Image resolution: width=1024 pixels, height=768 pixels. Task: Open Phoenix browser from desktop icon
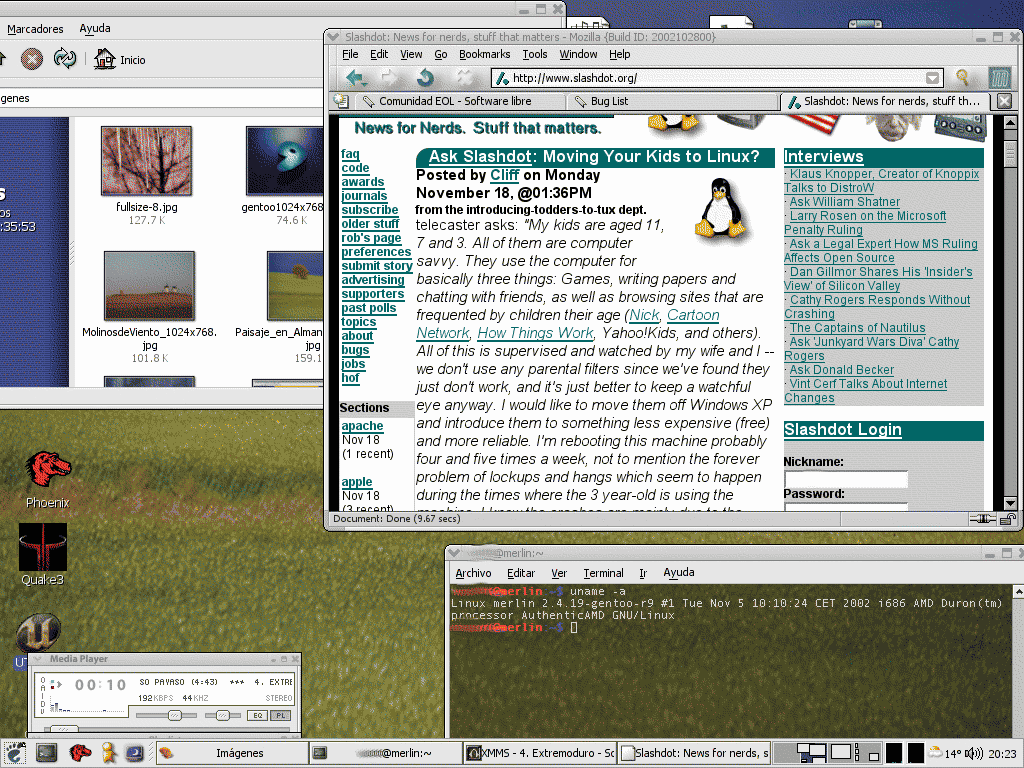[48, 468]
